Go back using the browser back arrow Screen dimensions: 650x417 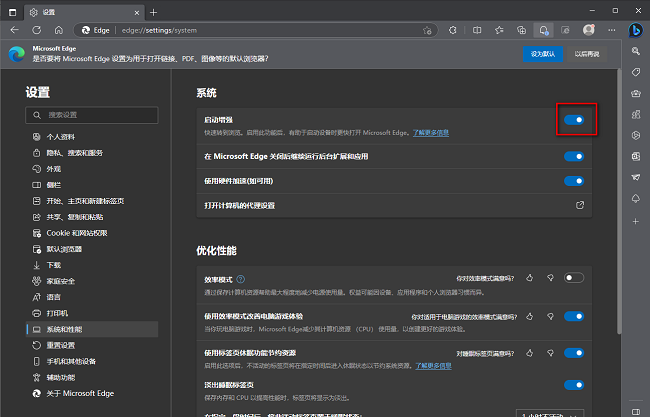point(15,30)
